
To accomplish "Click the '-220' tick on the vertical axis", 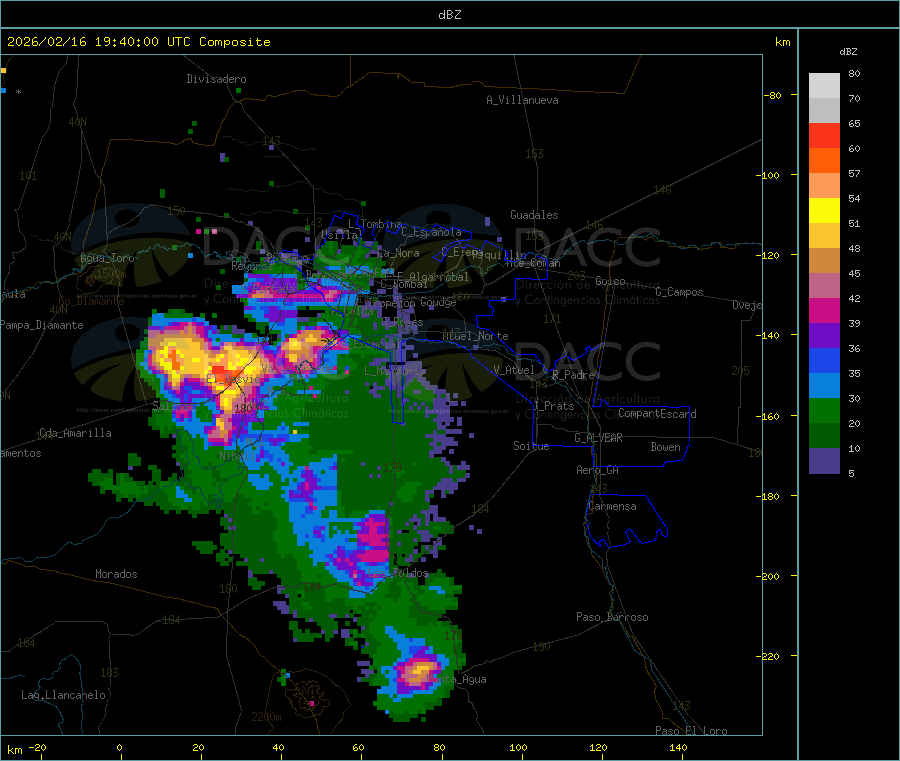I will pyautogui.click(x=767, y=656).
